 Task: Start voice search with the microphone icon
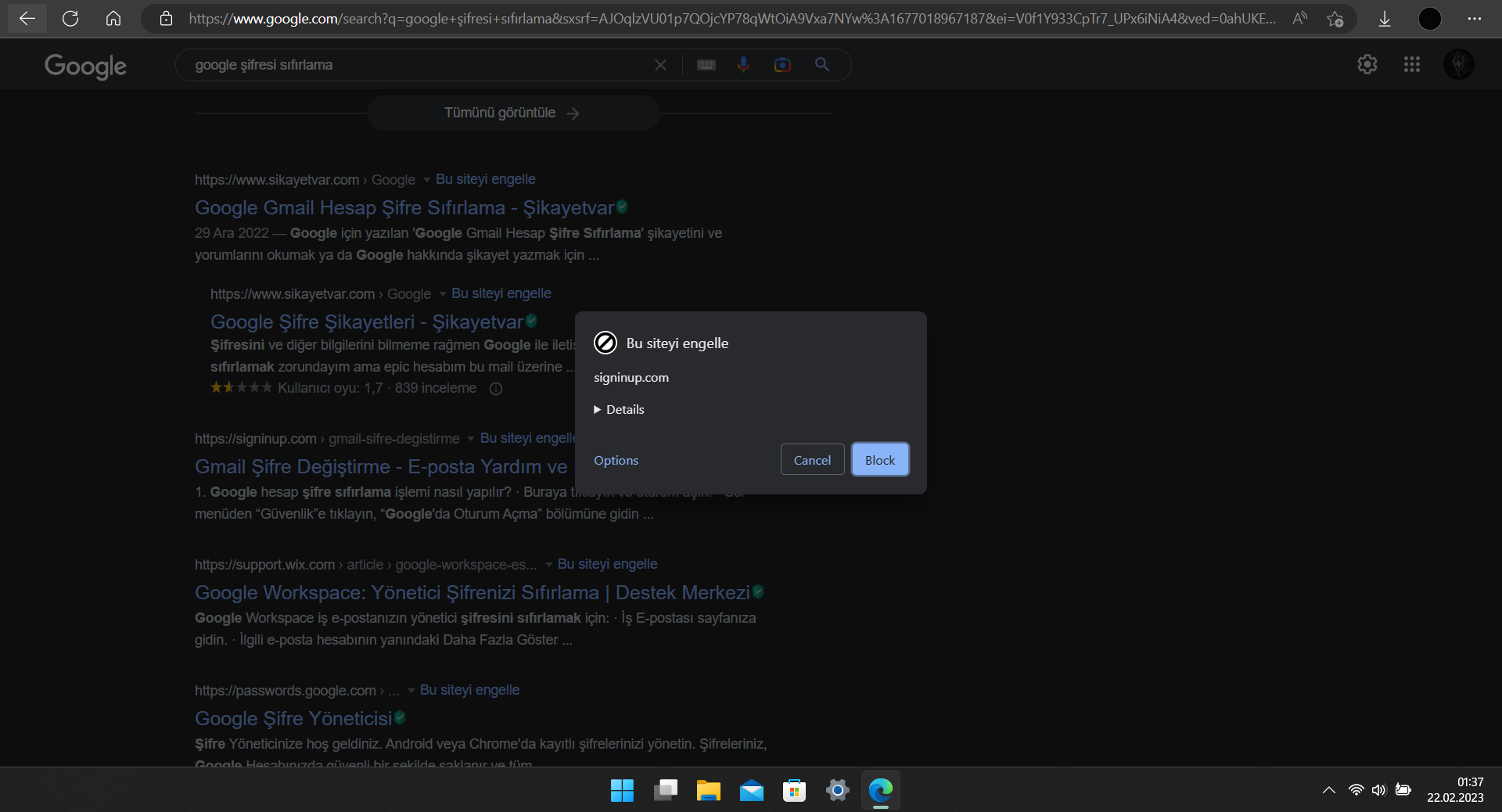coord(743,65)
